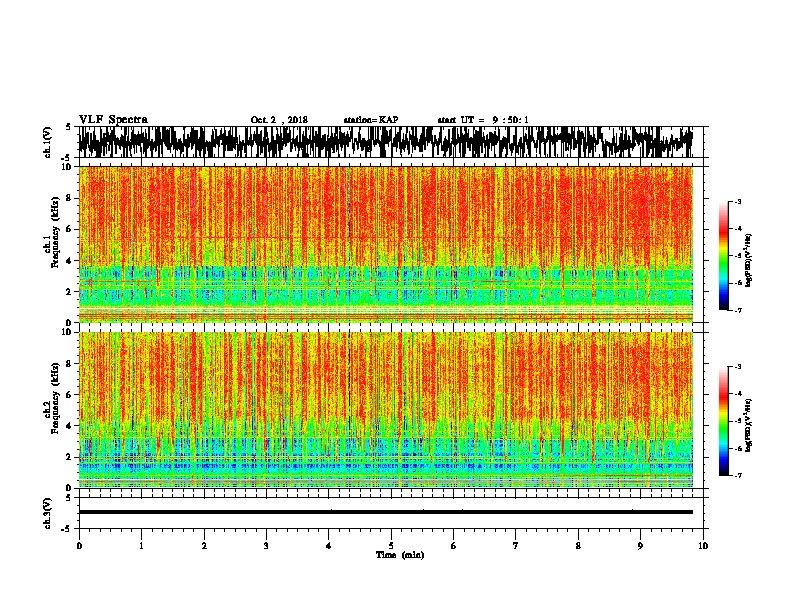This screenshot has width=792, height=612.
Task: Click the ch.1 spectrogram colorbar
Action: [x=723, y=255]
